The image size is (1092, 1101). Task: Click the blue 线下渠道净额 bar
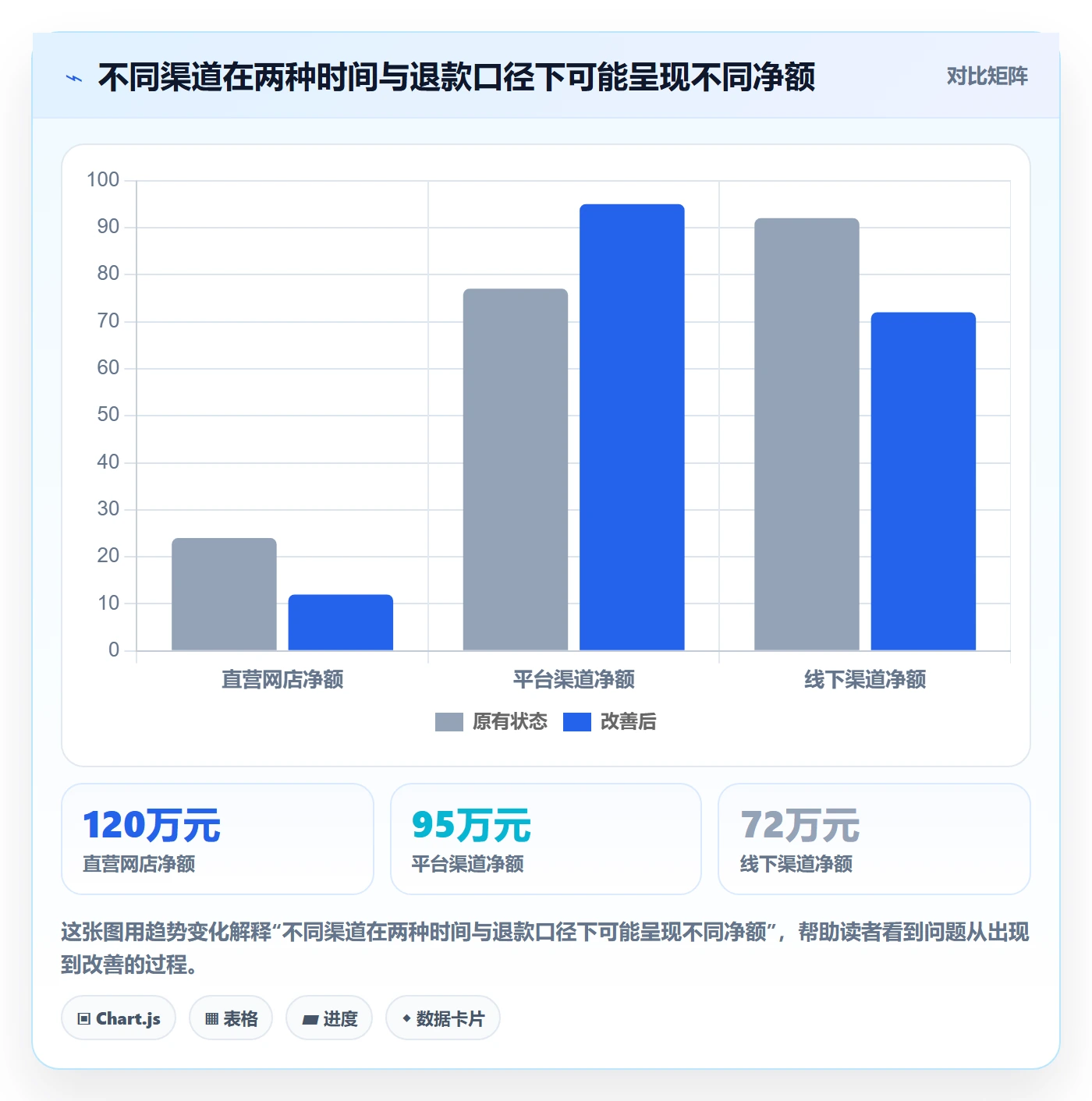pos(924,481)
